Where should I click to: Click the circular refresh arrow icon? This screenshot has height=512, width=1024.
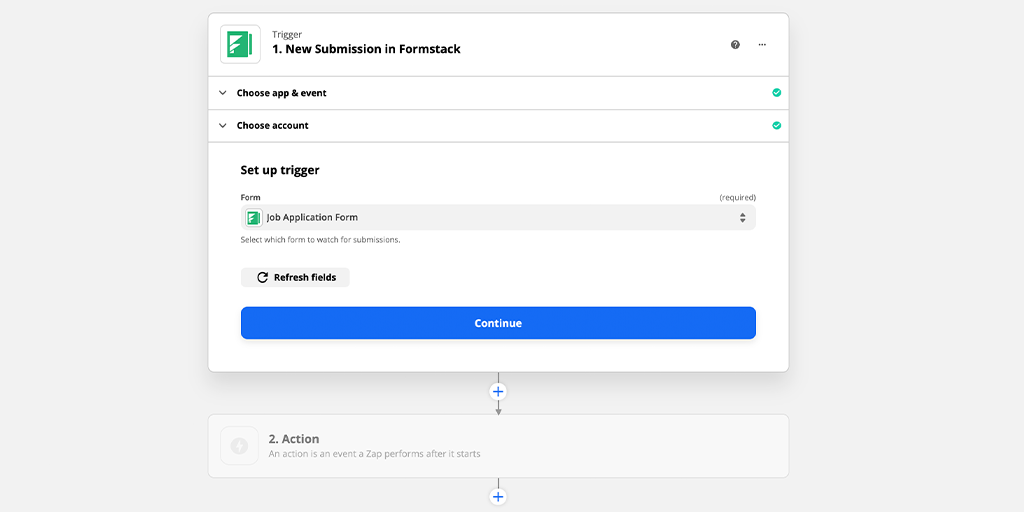tap(263, 277)
